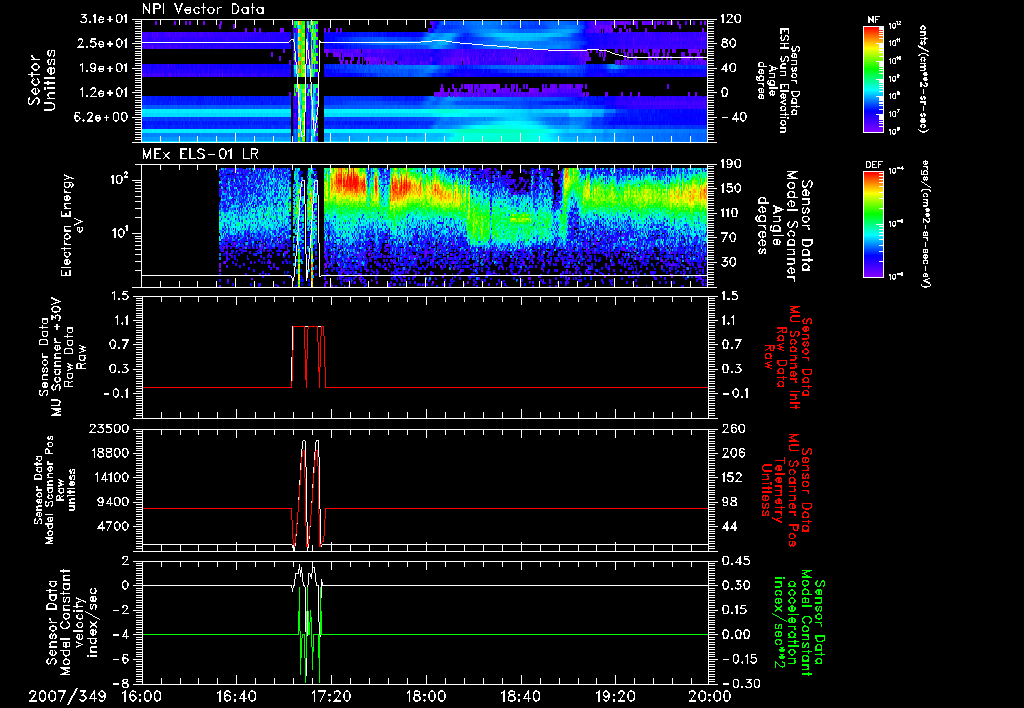Click the 23500 scanner position tick
This screenshot has height=708, width=1024.
click(111, 428)
